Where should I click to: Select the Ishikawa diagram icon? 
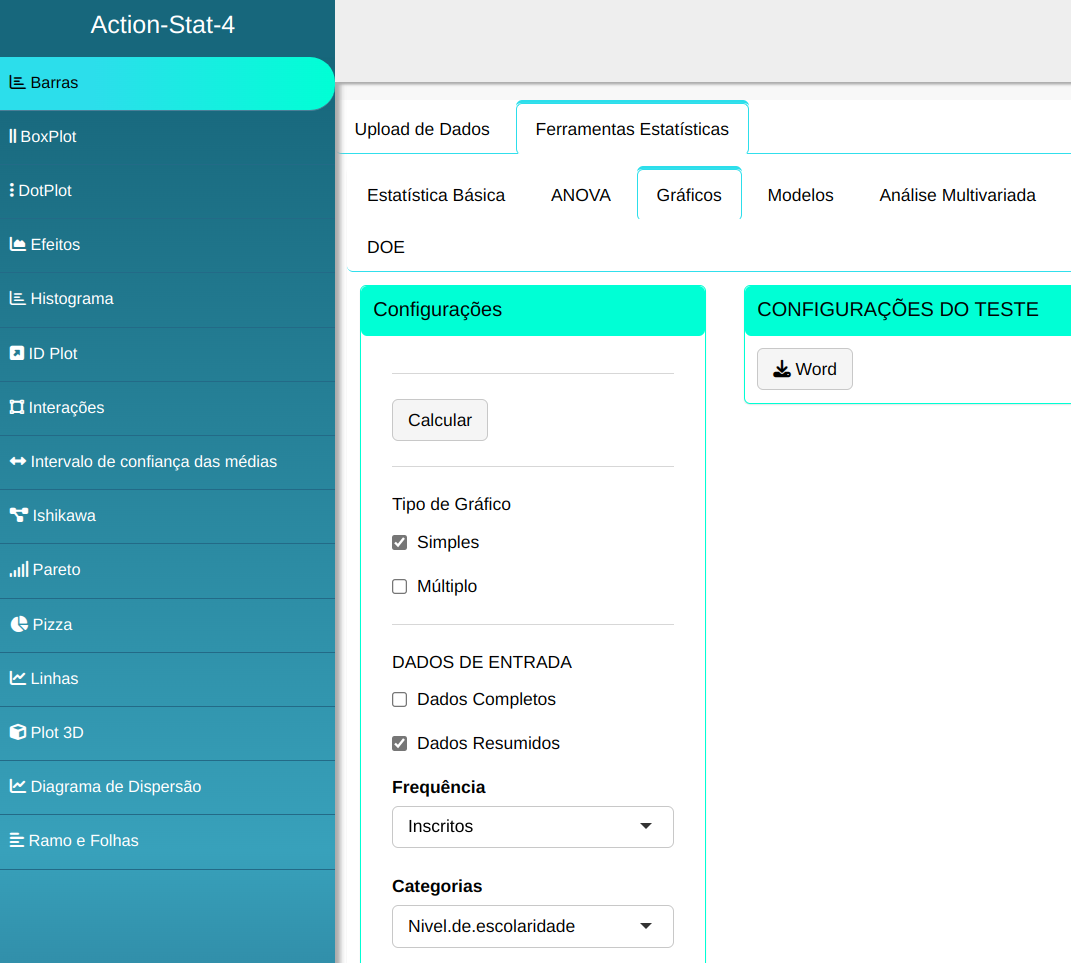coord(18,515)
